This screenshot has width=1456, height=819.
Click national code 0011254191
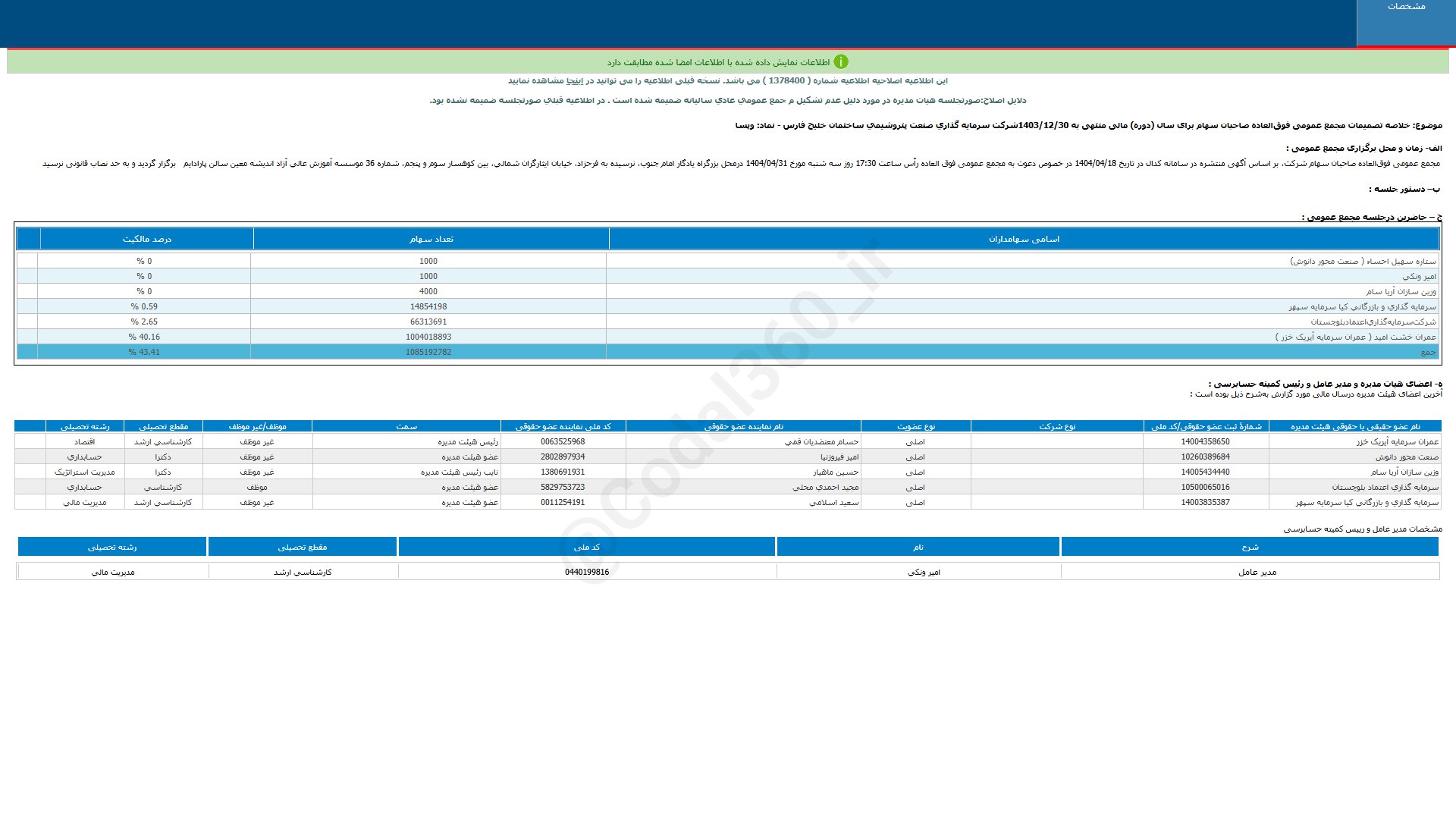point(563,502)
